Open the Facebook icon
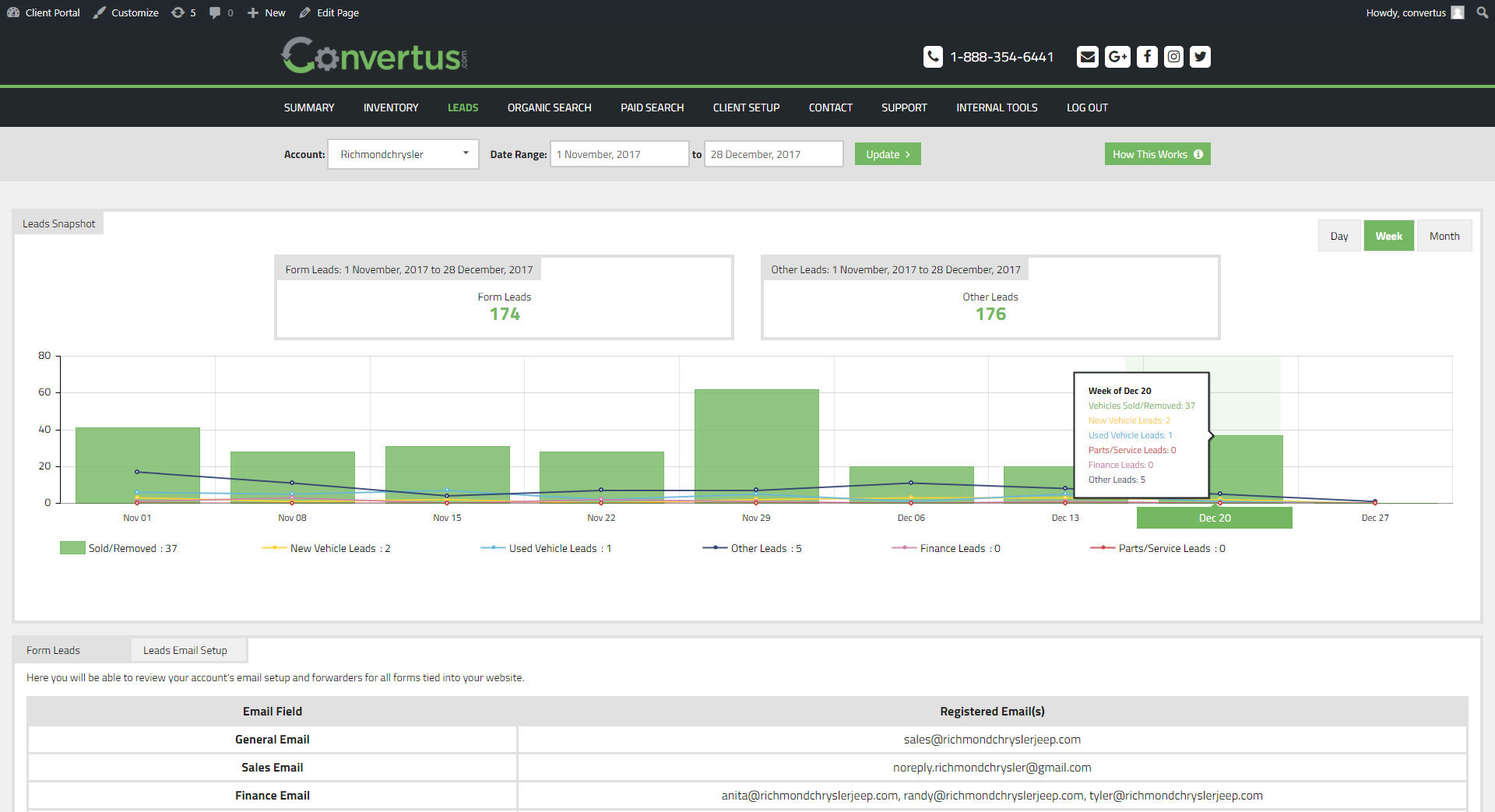The width and height of the screenshot is (1495, 812). click(1147, 57)
